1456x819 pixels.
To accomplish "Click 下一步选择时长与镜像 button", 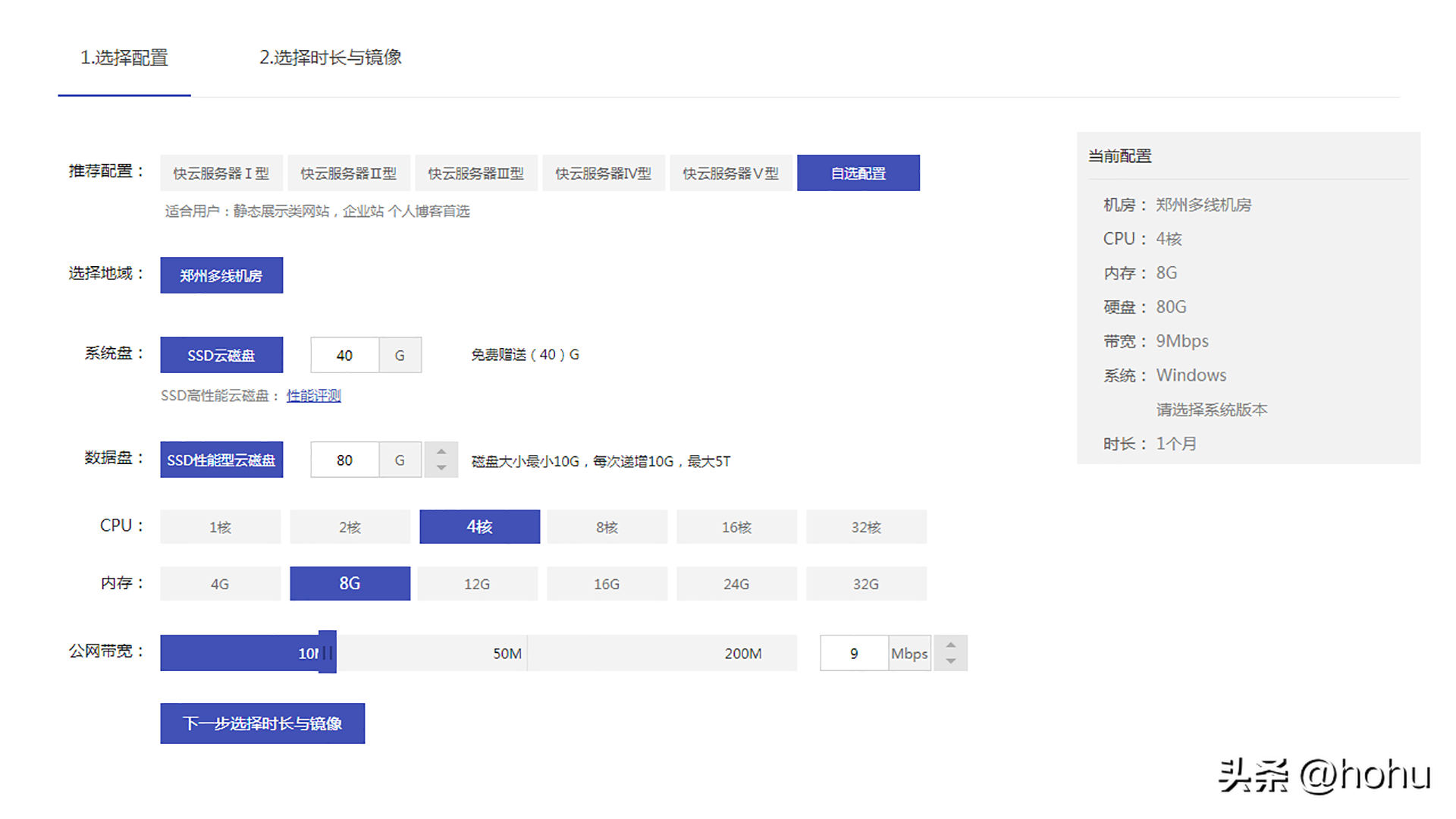I will [x=262, y=723].
